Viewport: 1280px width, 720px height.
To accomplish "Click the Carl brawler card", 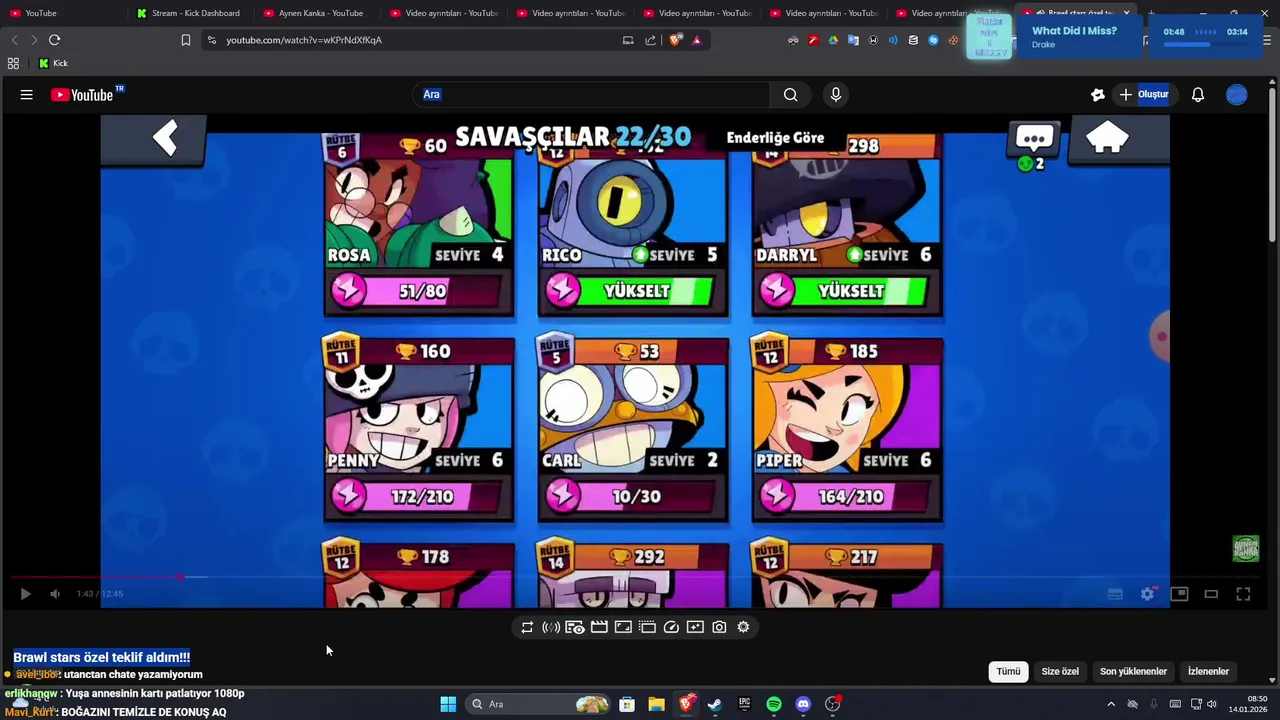I will pos(633,428).
